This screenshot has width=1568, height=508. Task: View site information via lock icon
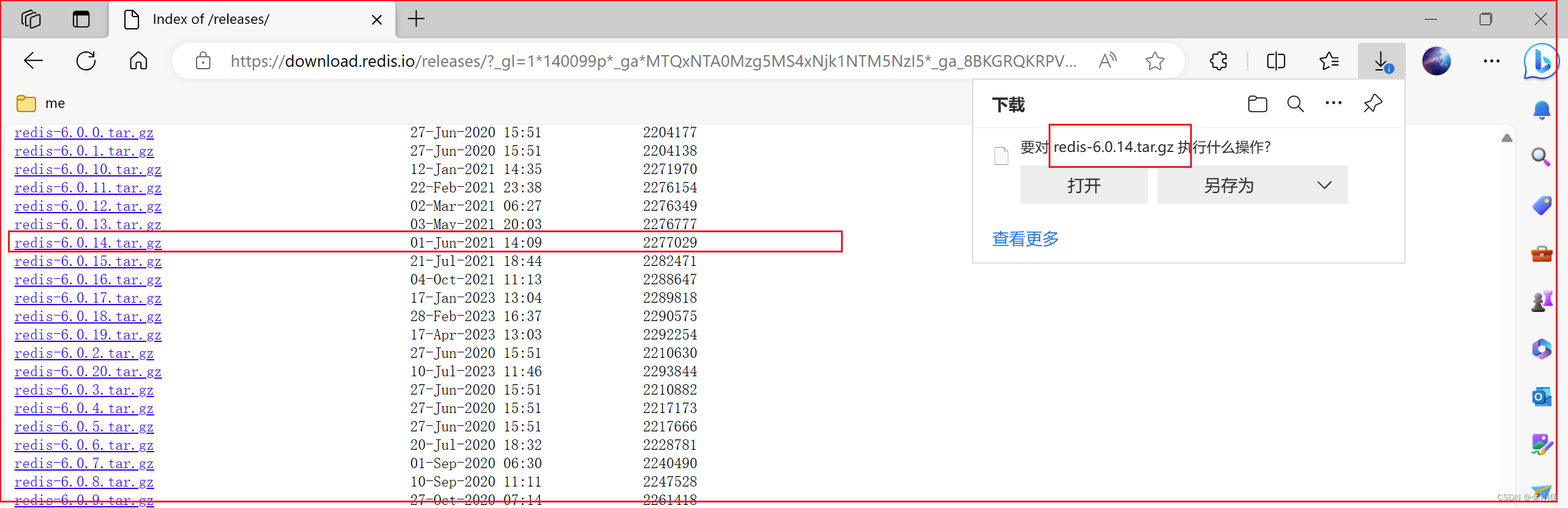pos(203,61)
